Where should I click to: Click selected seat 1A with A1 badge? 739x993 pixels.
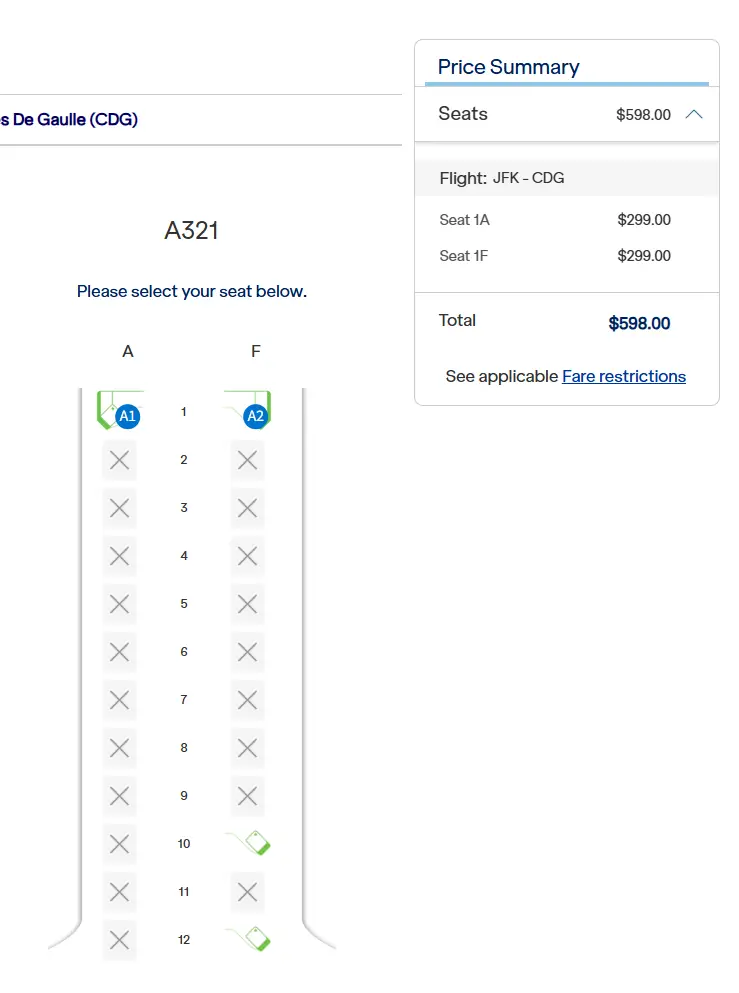click(119, 411)
